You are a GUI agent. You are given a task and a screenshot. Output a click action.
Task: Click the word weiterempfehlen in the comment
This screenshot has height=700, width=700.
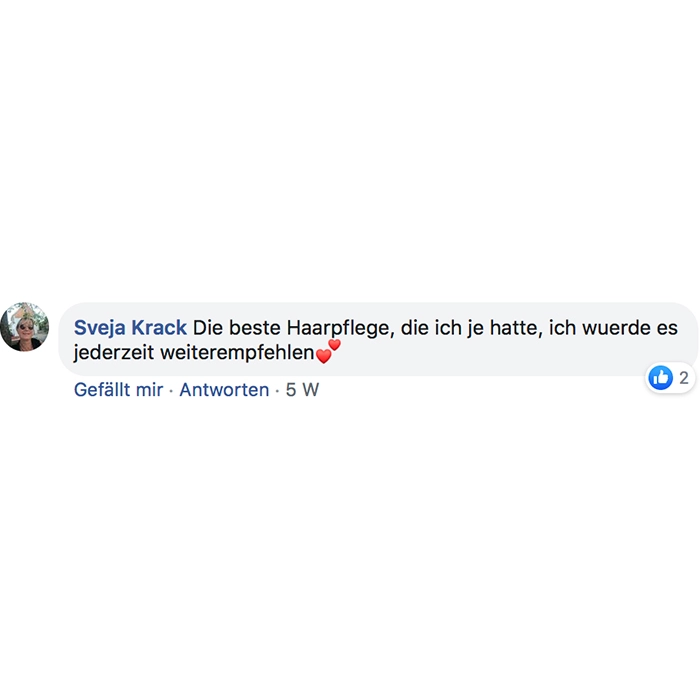pyautogui.click(x=237, y=353)
